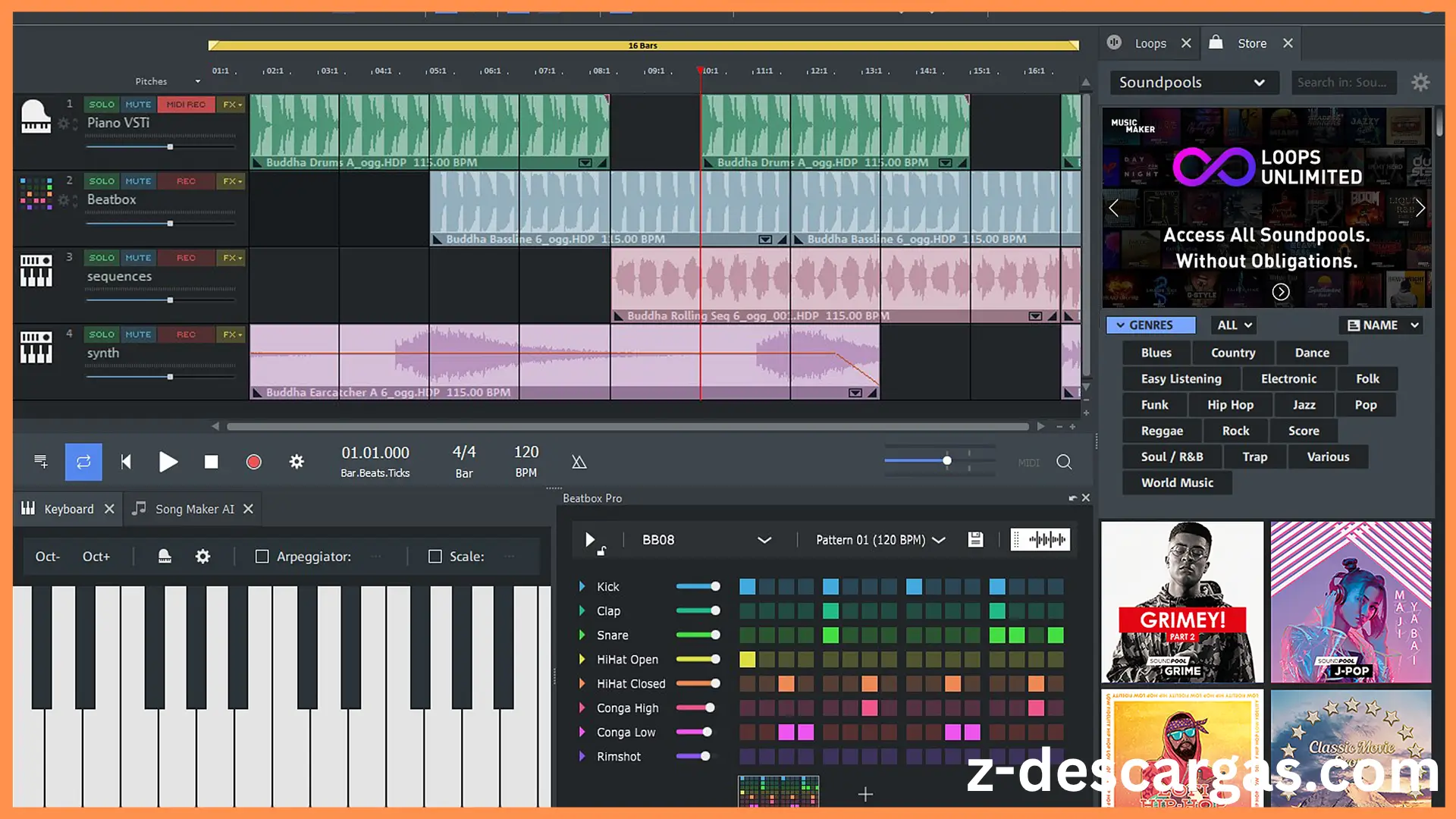
Task: Open the Soundpools dropdown
Action: coord(1194,83)
